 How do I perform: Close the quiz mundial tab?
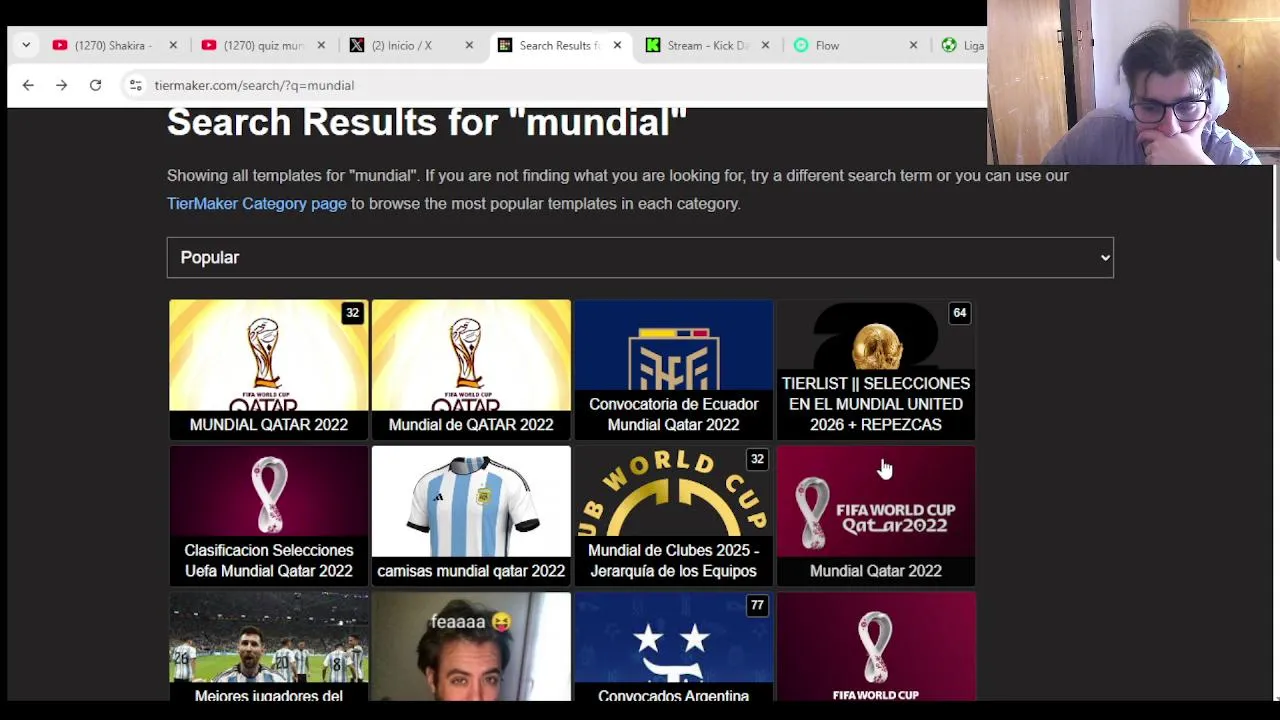tap(321, 45)
